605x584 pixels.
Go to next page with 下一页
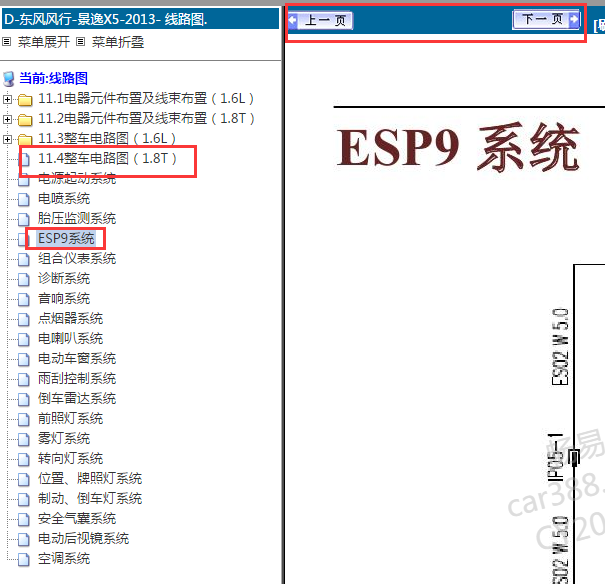point(546,19)
